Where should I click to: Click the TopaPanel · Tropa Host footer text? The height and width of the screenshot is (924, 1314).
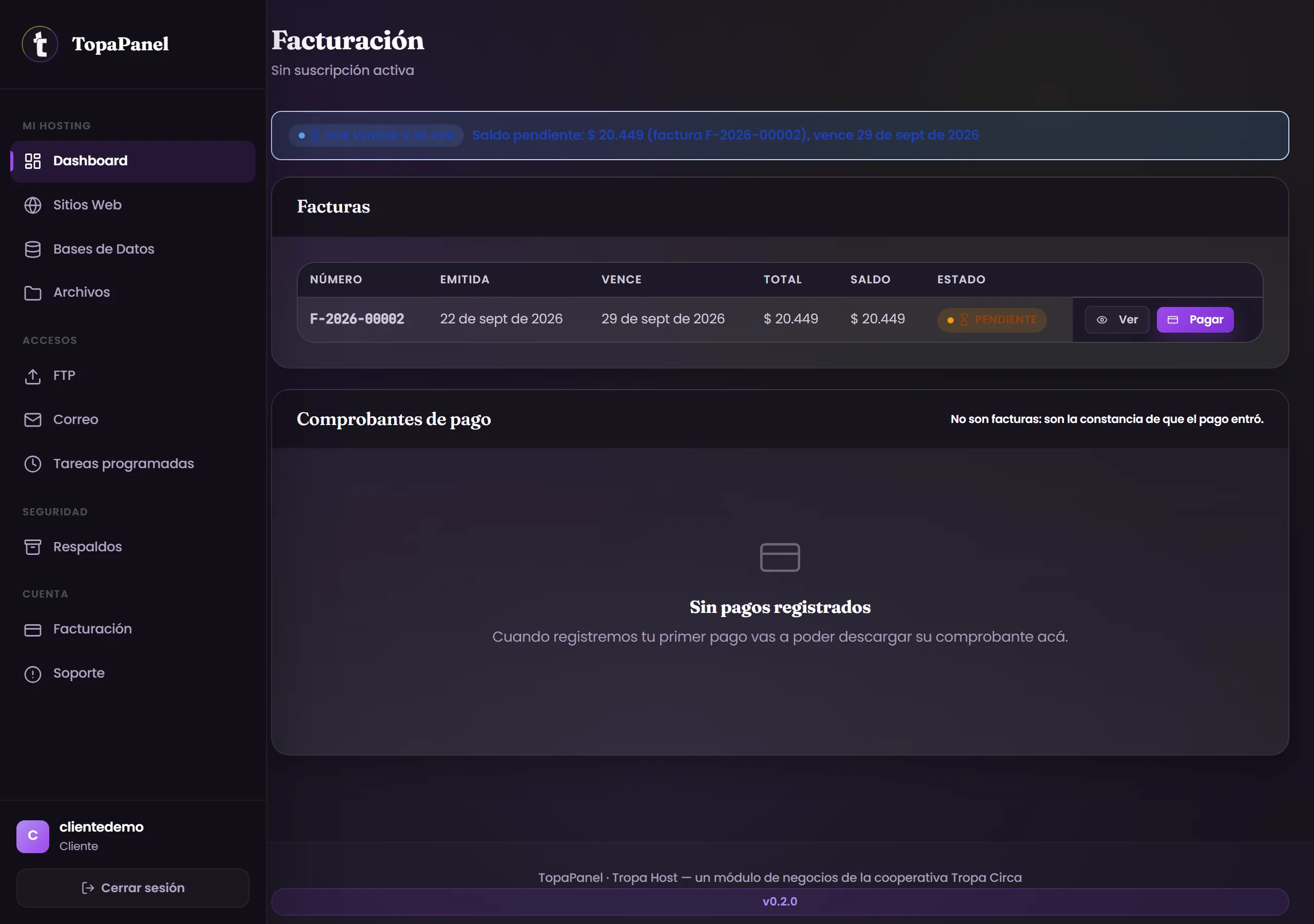[780, 877]
